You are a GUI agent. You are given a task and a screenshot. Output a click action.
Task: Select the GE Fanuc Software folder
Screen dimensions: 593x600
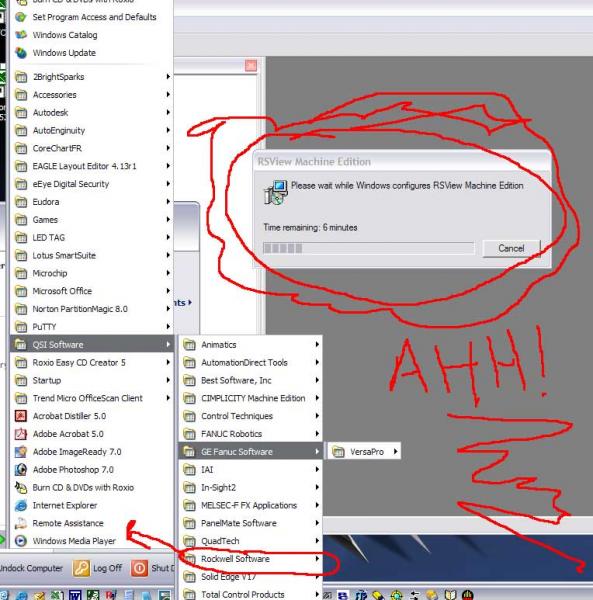pyautogui.click(x=251, y=452)
